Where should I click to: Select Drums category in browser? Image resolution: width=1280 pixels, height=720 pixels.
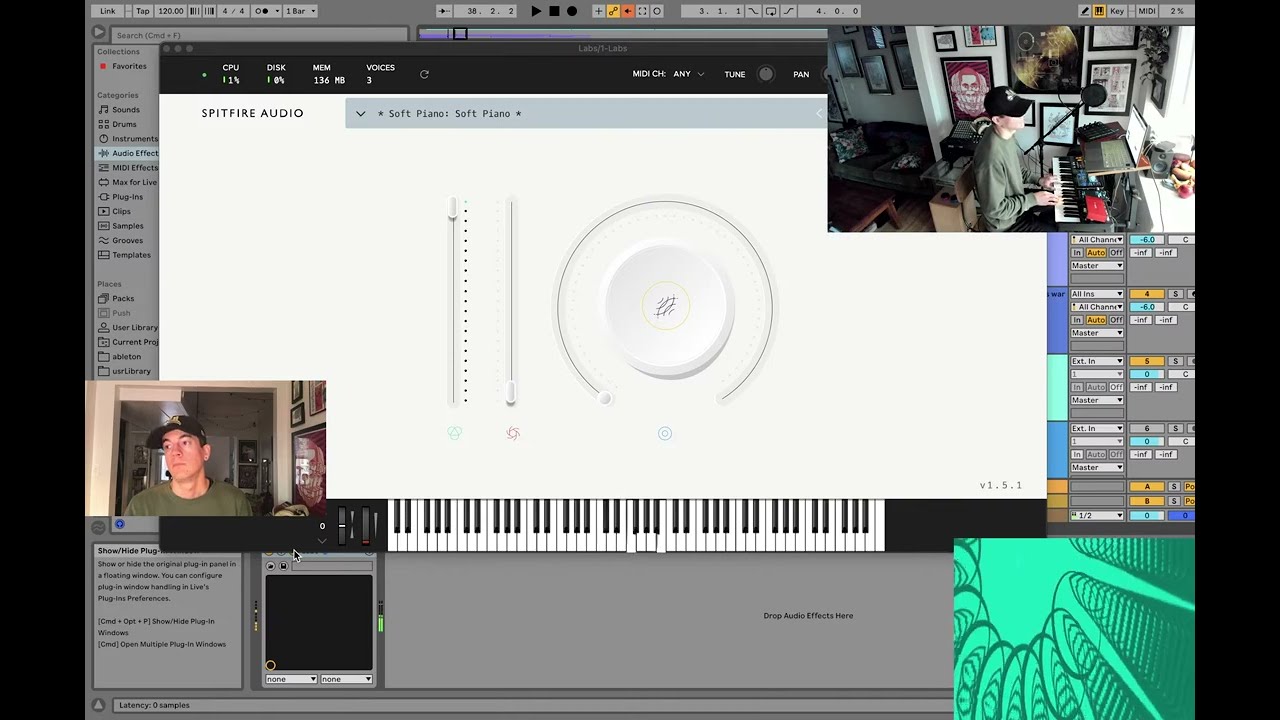pyautogui.click(x=124, y=124)
